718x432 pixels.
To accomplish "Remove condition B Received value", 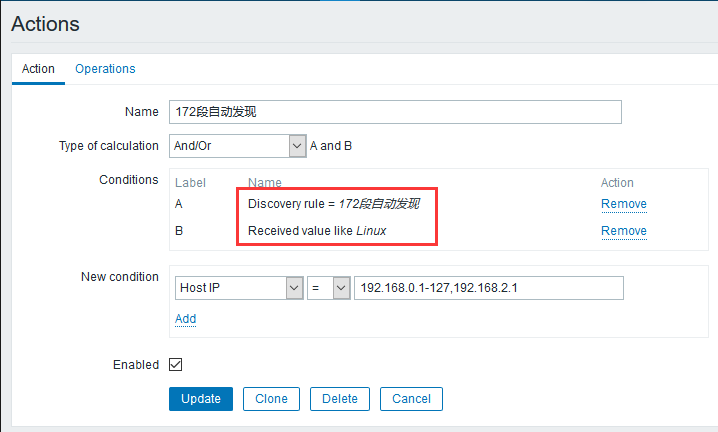I will click(x=624, y=231).
